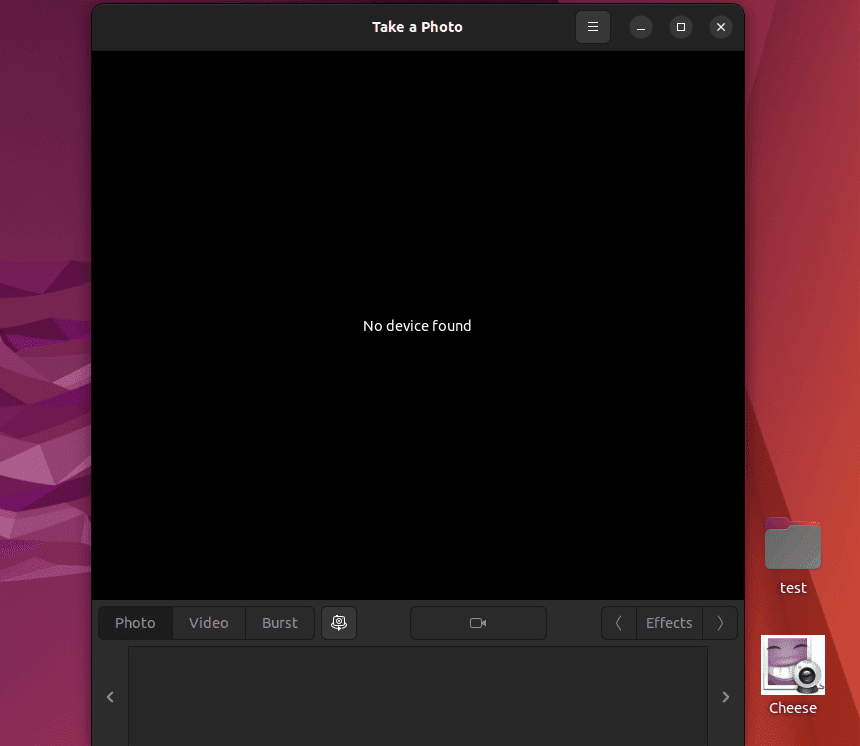Click the left arrow in the gallery strip
860x746 pixels.
[110, 696]
